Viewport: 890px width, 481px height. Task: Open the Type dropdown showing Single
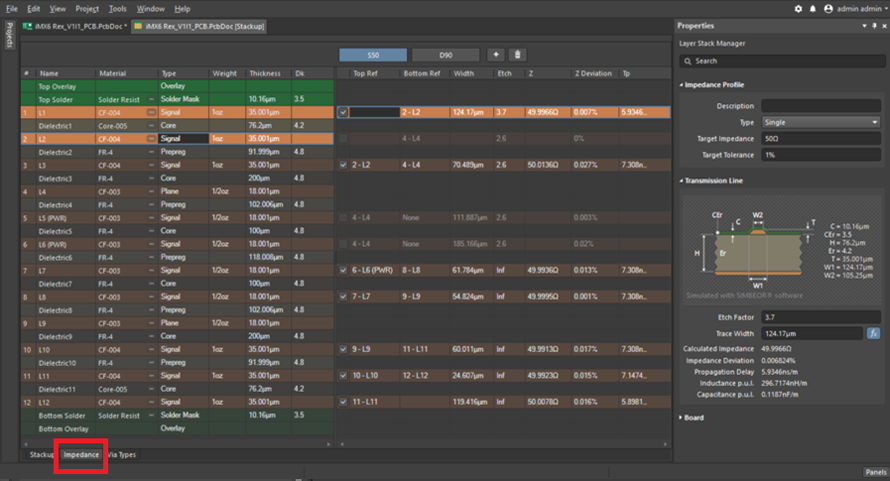pyautogui.click(x=819, y=121)
